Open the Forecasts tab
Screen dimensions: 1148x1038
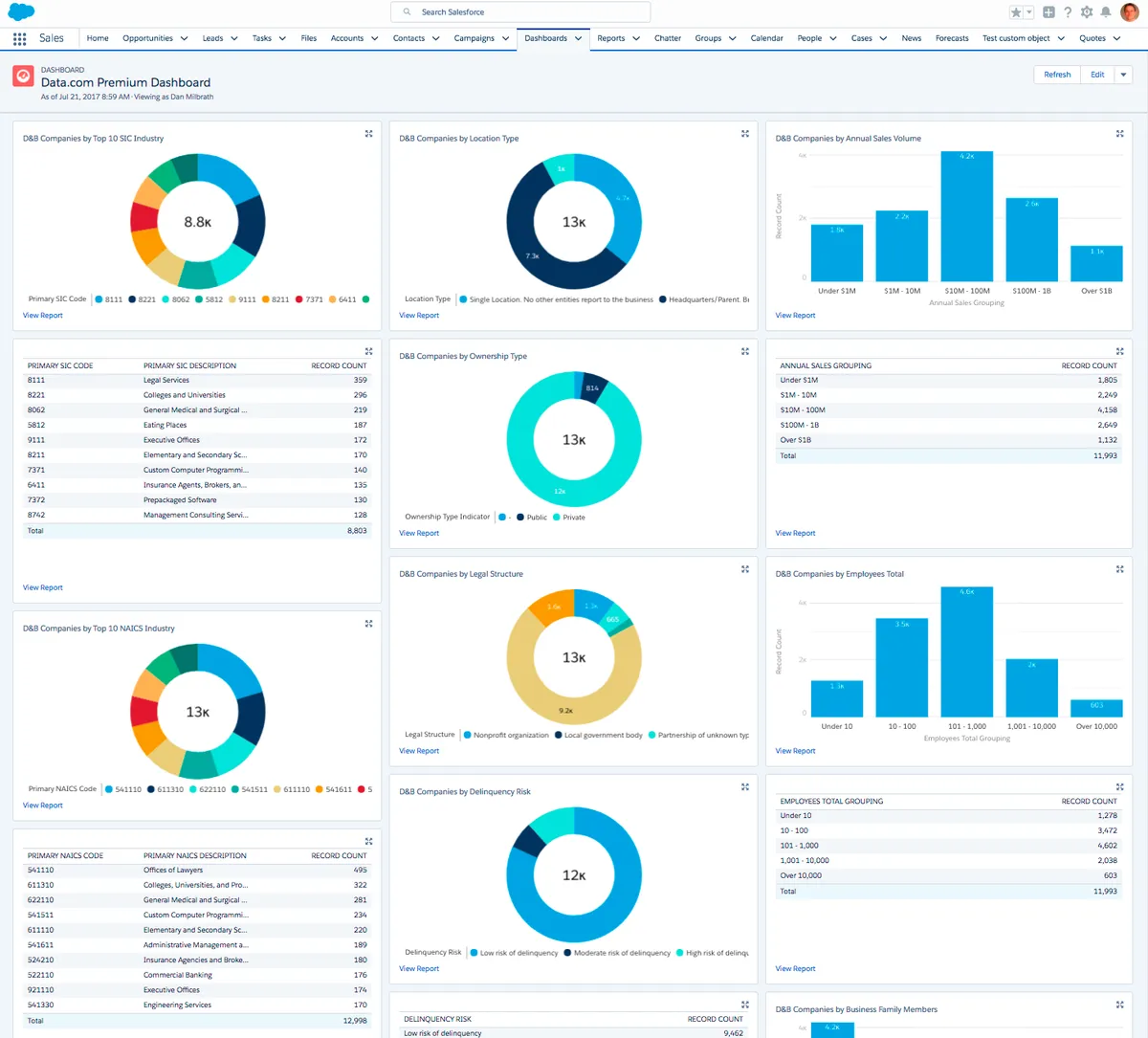coord(952,38)
